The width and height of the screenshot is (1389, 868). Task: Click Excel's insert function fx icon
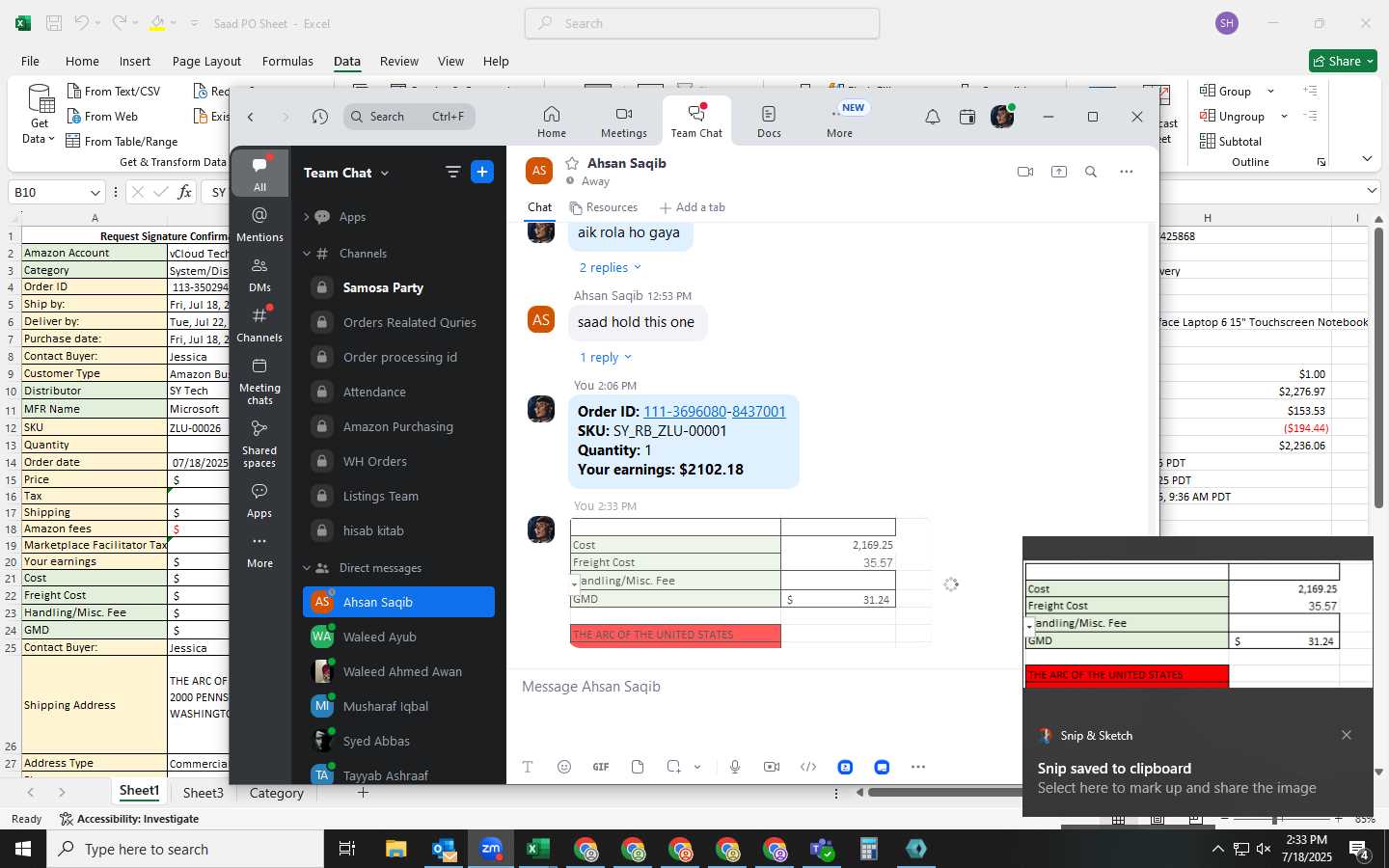[184, 192]
